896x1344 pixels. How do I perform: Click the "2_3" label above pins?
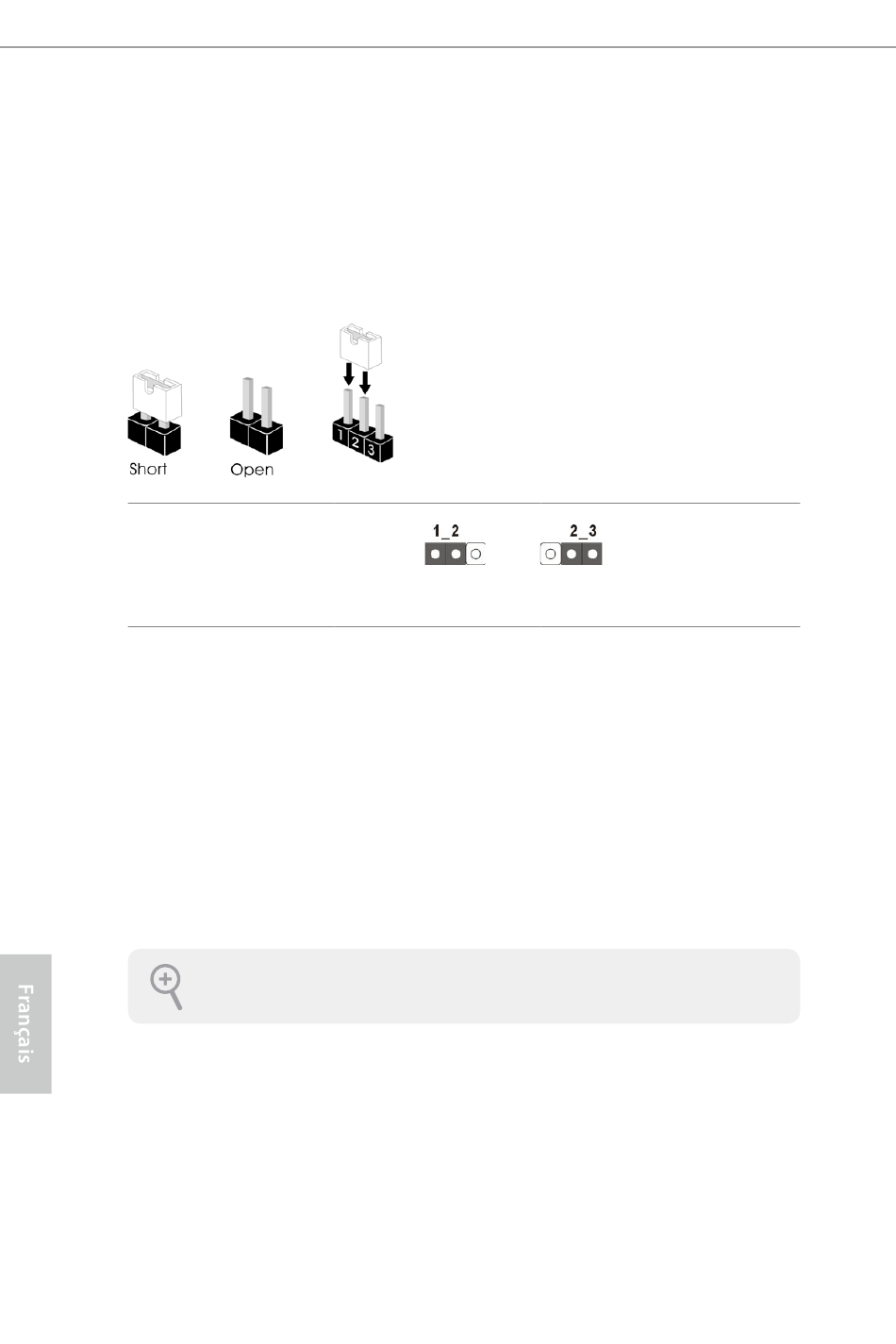(x=583, y=532)
